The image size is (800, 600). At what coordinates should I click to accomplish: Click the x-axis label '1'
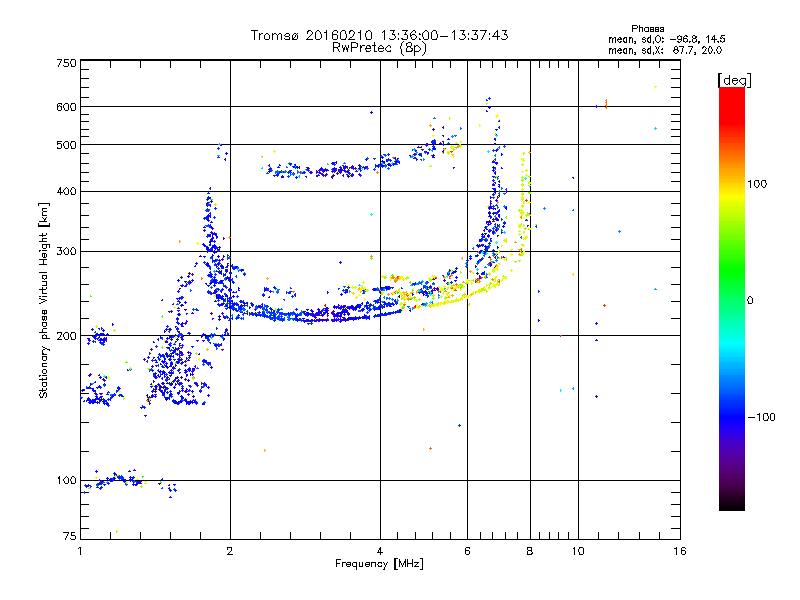click(x=80, y=551)
